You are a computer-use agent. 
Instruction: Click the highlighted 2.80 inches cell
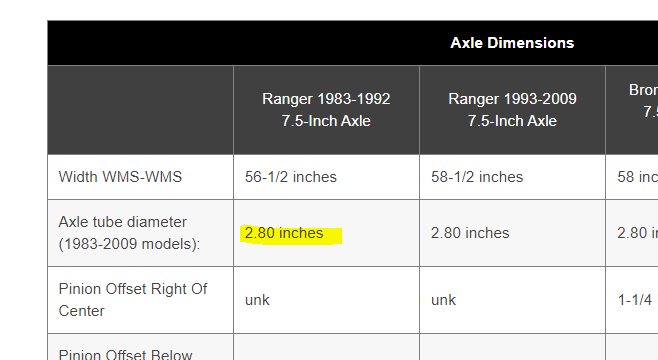click(x=284, y=233)
